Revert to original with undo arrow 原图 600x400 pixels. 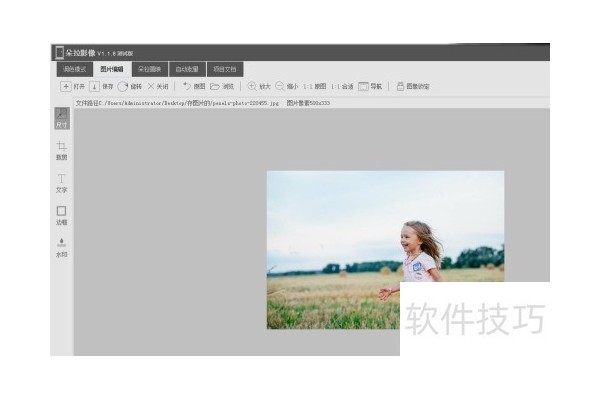pos(194,86)
